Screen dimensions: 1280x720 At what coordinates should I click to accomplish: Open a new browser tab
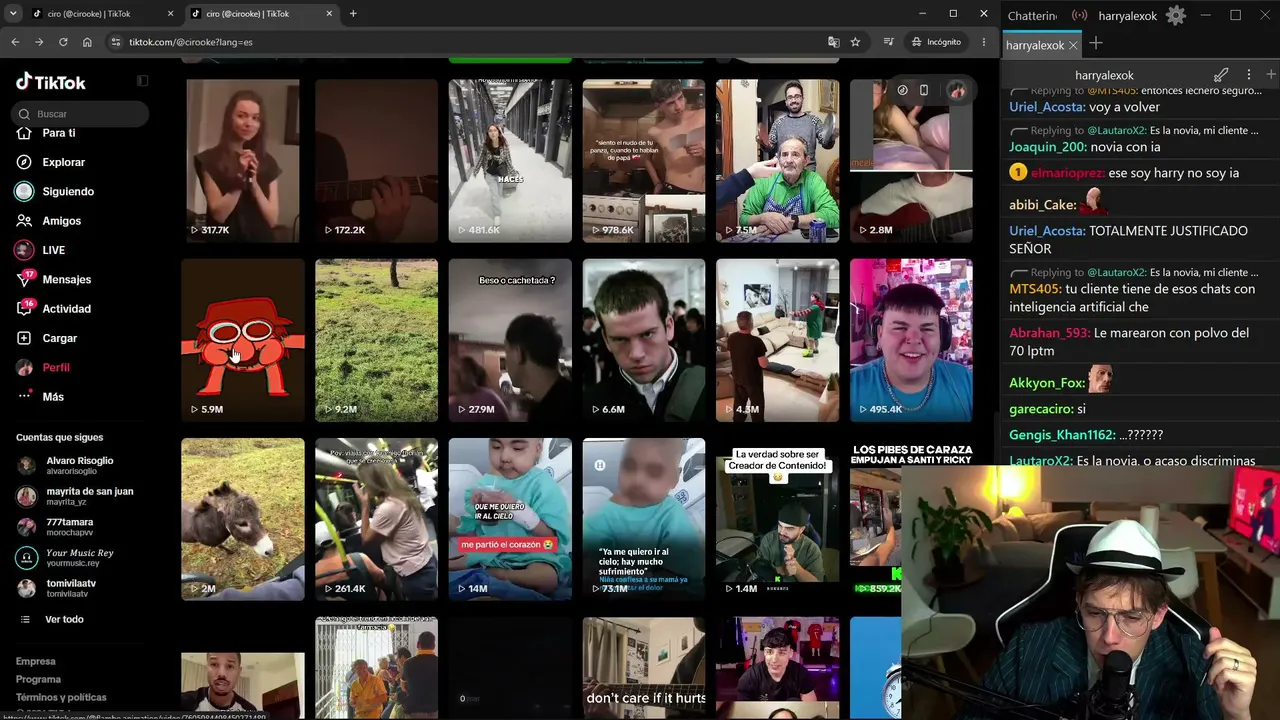pos(353,14)
